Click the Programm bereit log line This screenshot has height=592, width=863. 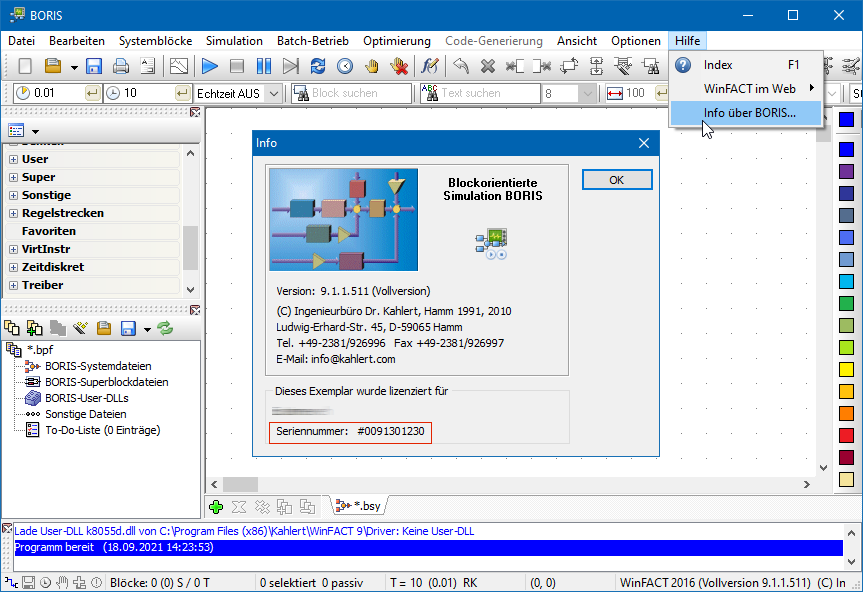pyautogui.click(x=428, y=547)
